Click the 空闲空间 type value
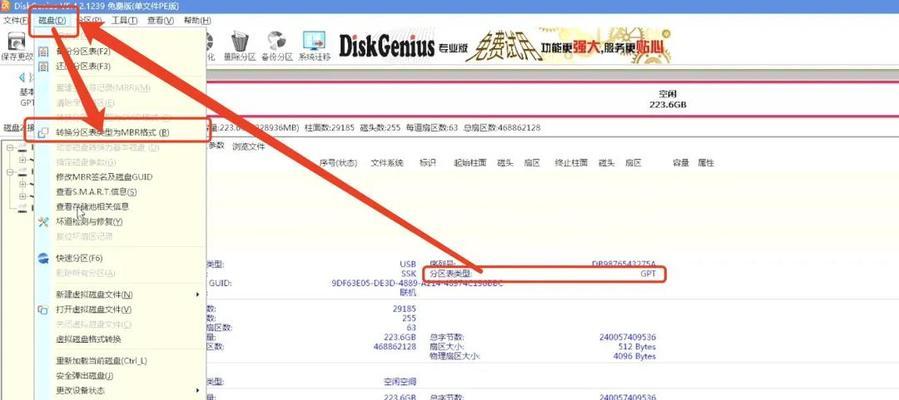 pyautogui.click(x=400, y=382)
